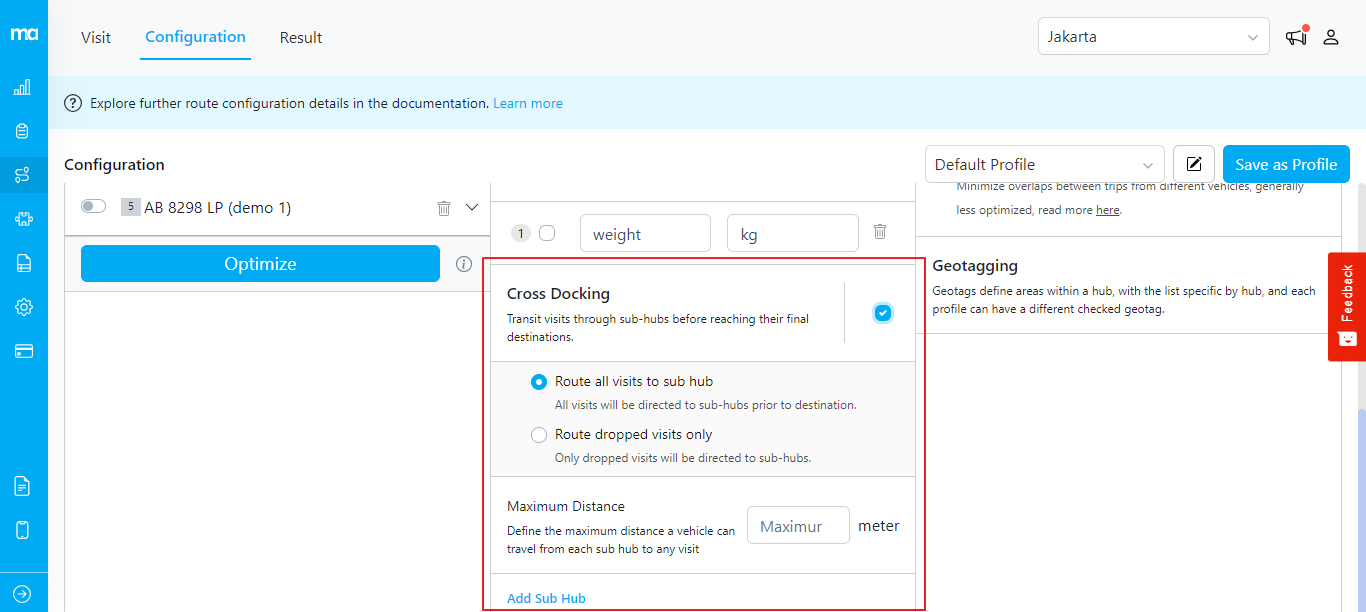Click the route optimization sidebar icon
The width and height of the screenshot is (1366, 612).
pyautogui.click(x=22, y=176)
